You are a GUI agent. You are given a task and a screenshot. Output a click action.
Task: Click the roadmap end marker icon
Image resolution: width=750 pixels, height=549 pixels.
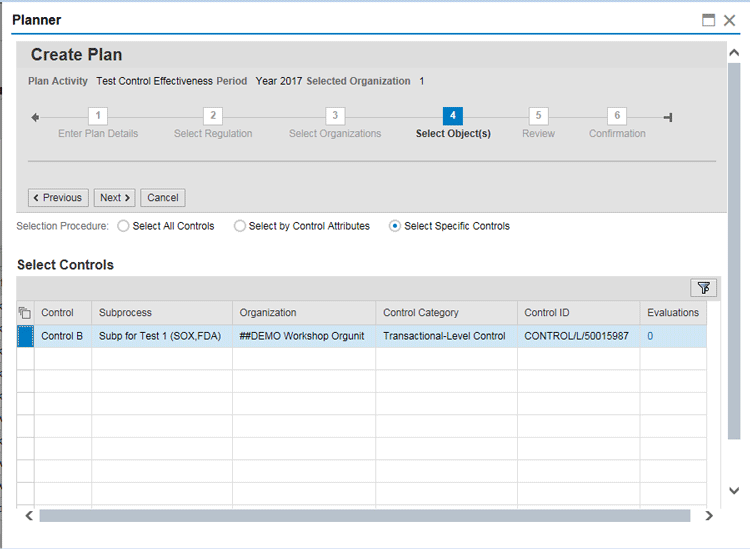click(x=668, y=117)
